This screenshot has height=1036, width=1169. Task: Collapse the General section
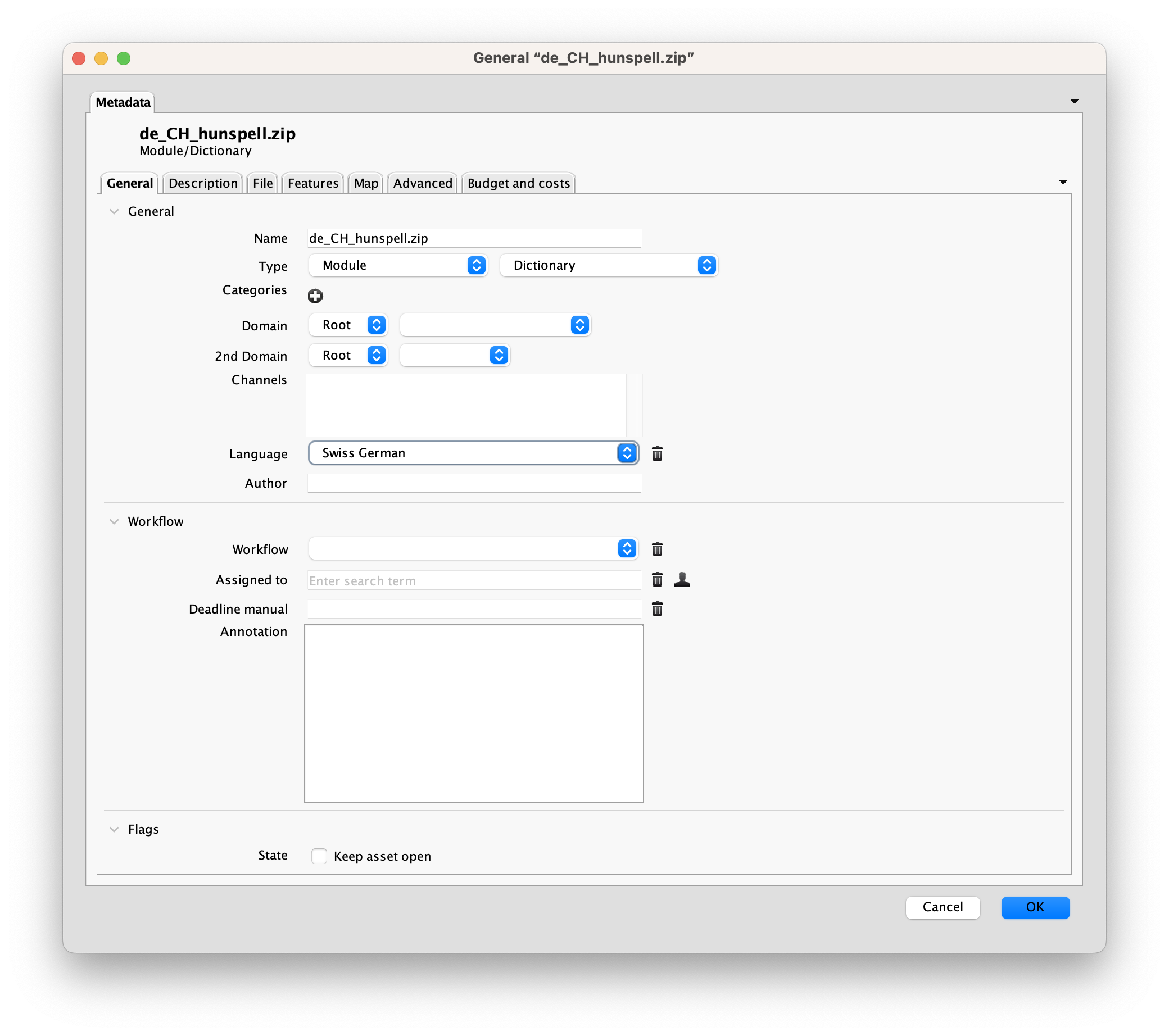[x=115, y=212]
